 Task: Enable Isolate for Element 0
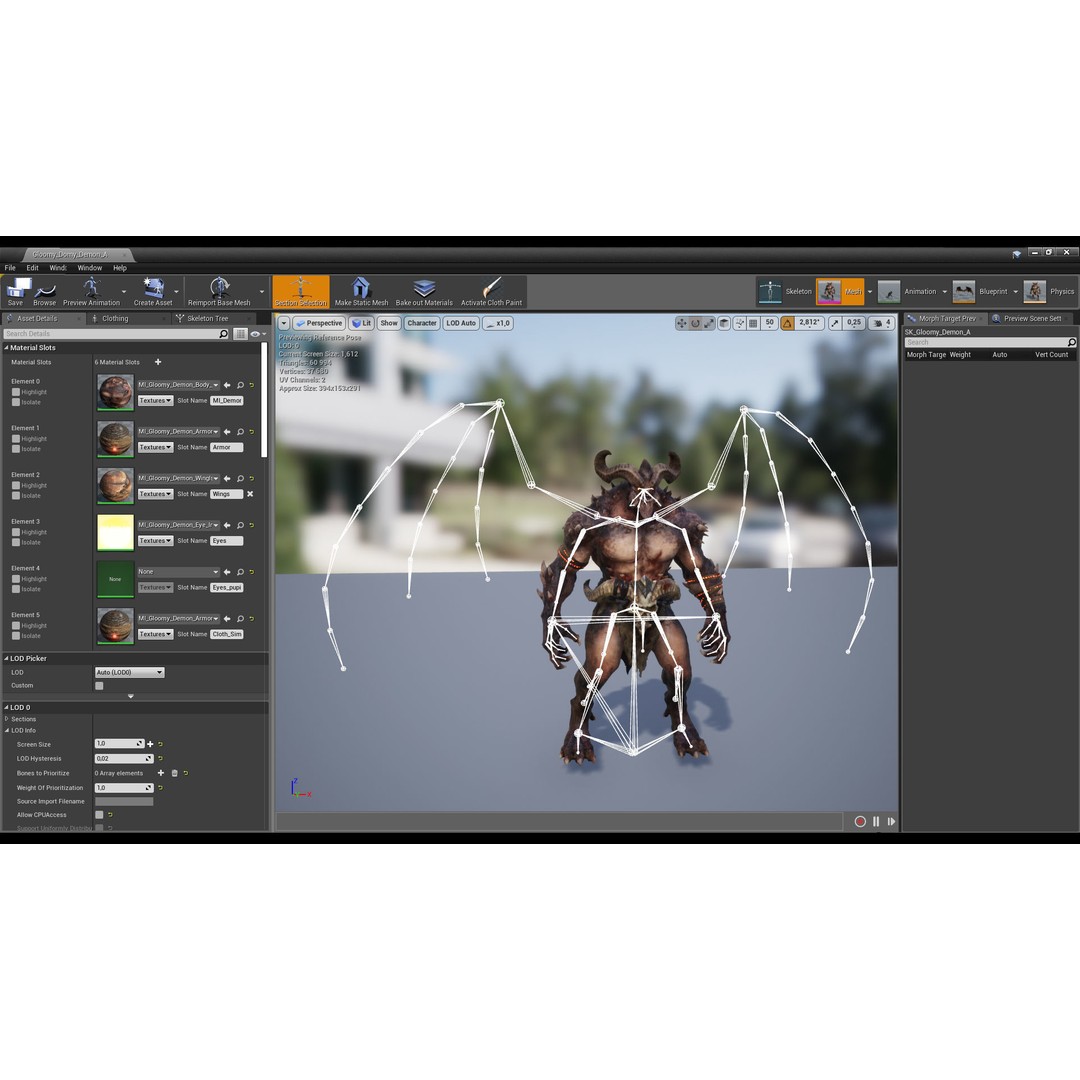[16, 402]
